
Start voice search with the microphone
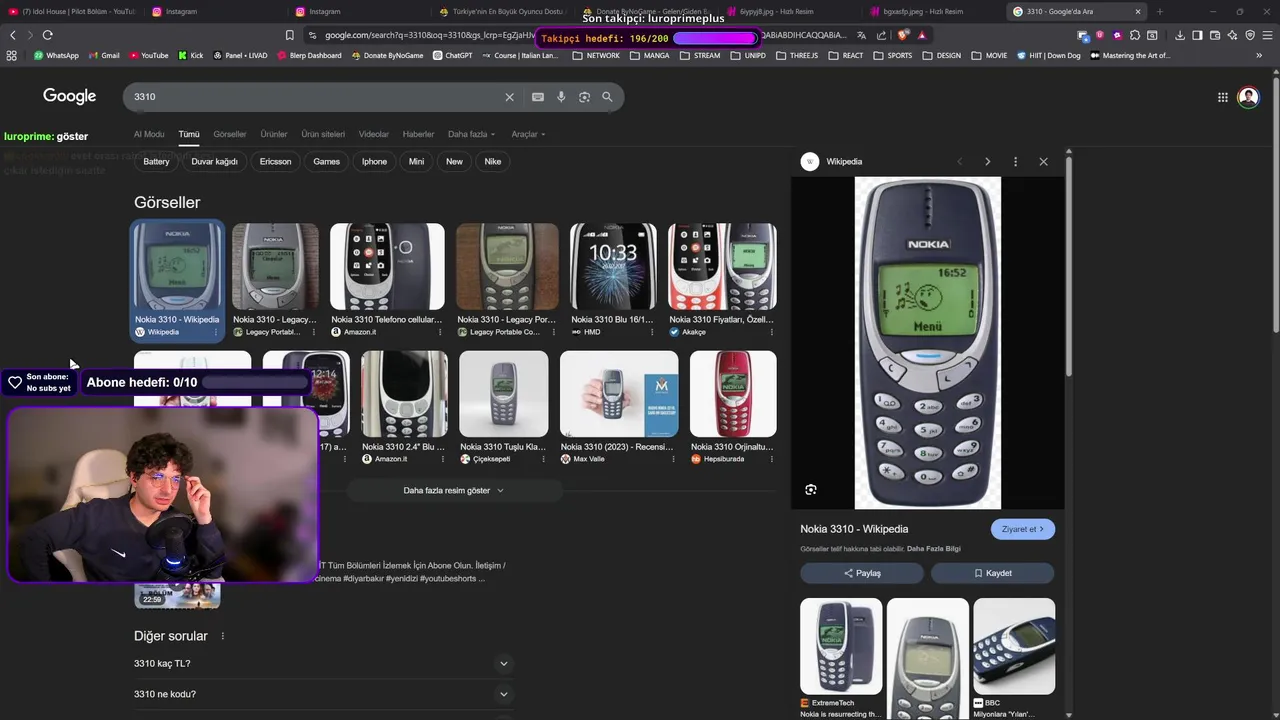coord(561,97)
